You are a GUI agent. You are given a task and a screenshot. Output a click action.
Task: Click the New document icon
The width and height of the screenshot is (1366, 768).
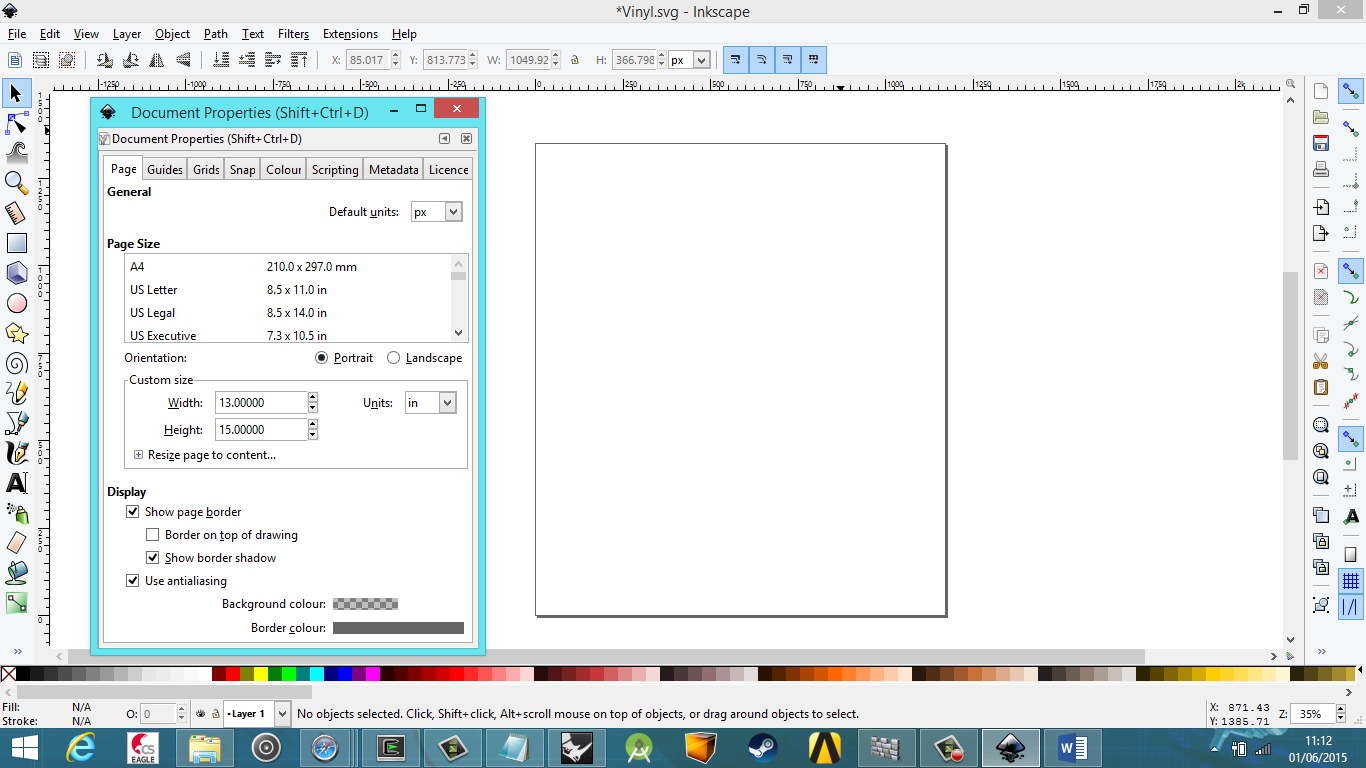tap(1321, 91)
